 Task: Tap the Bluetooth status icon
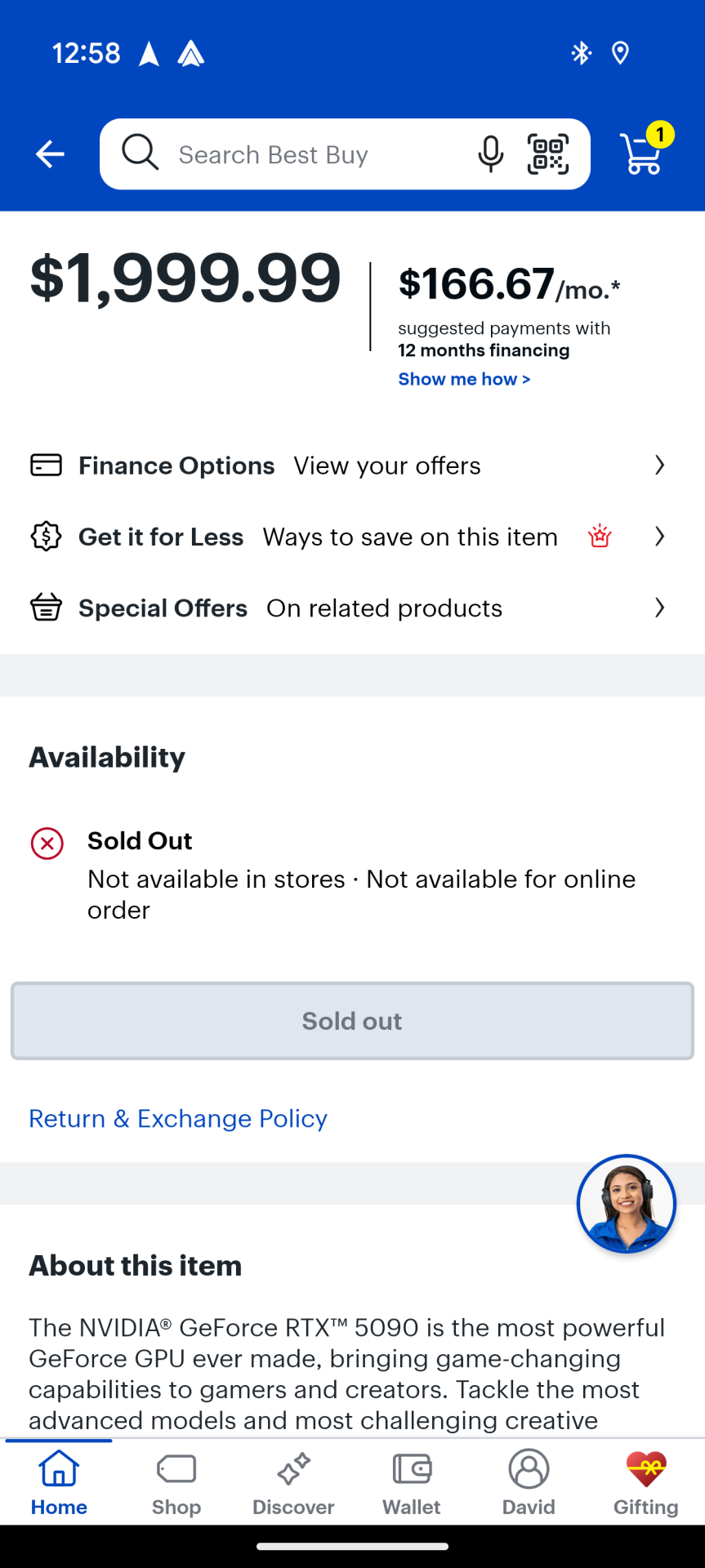(581, 53)
